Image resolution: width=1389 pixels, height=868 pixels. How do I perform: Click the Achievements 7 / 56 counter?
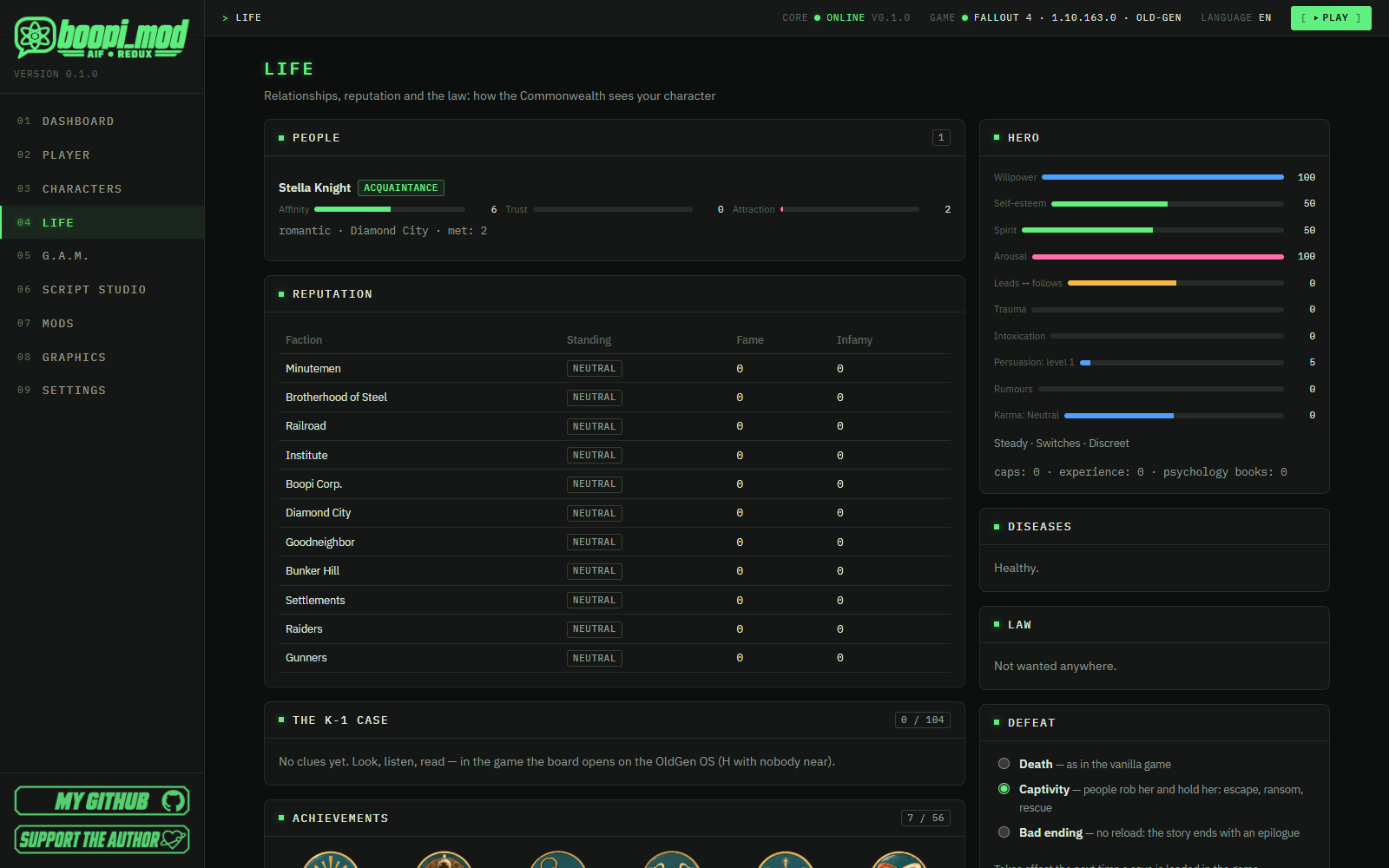(925, 818)
